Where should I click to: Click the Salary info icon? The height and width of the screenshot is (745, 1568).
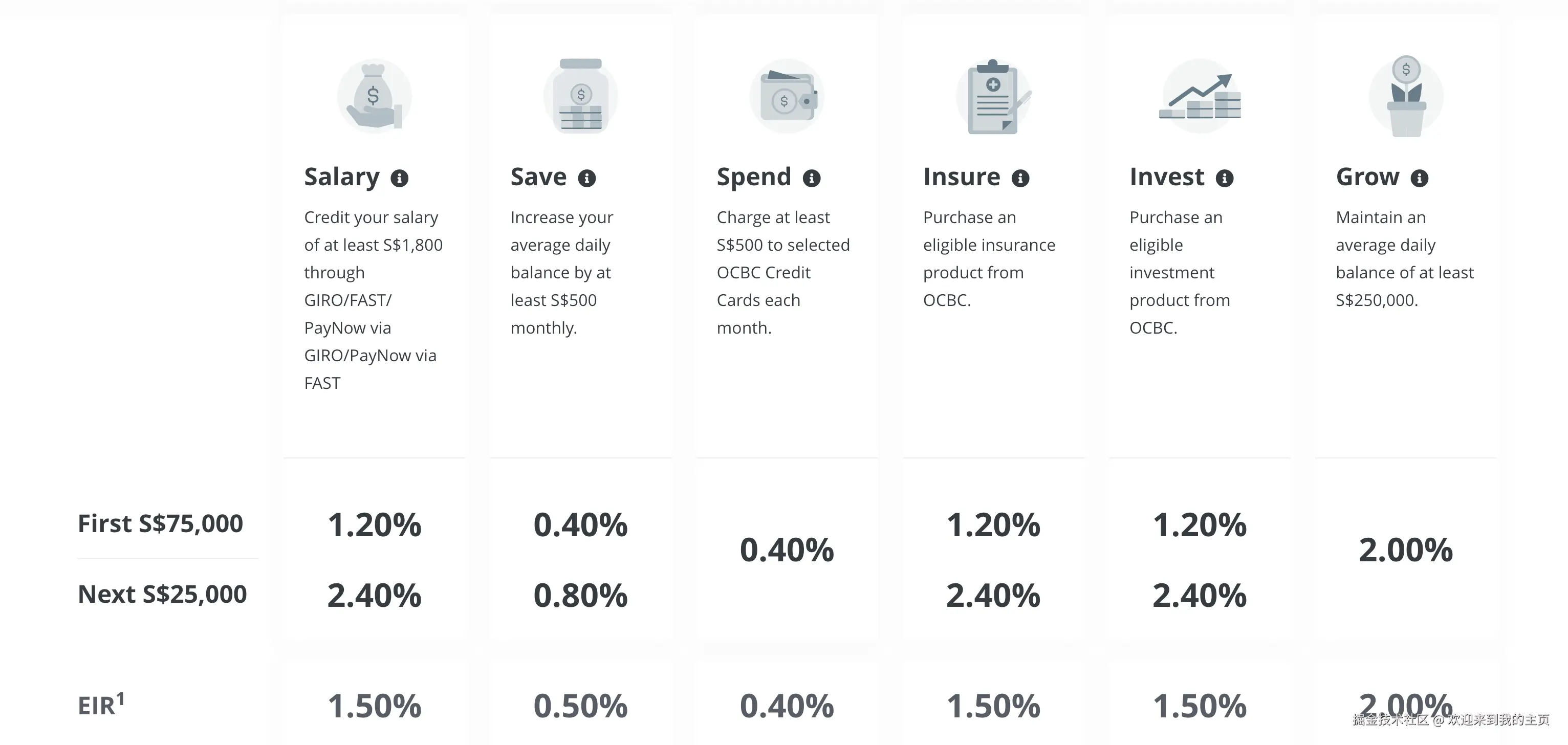[x=399, y=179]
